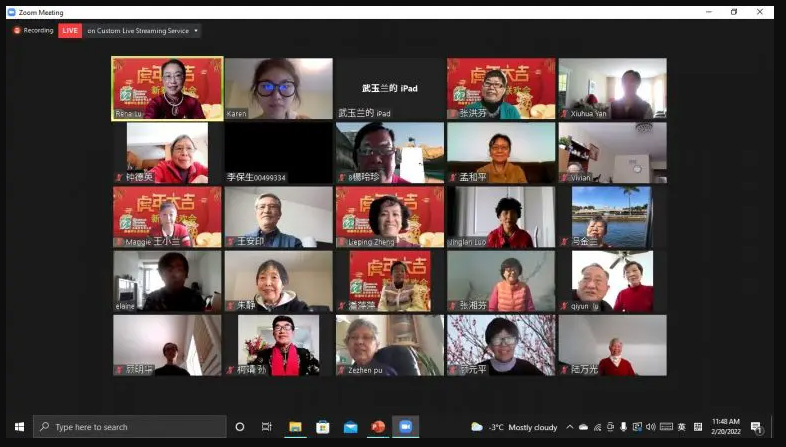Click the Recording indicator icon
786x447 pixels.
(17, 31)
